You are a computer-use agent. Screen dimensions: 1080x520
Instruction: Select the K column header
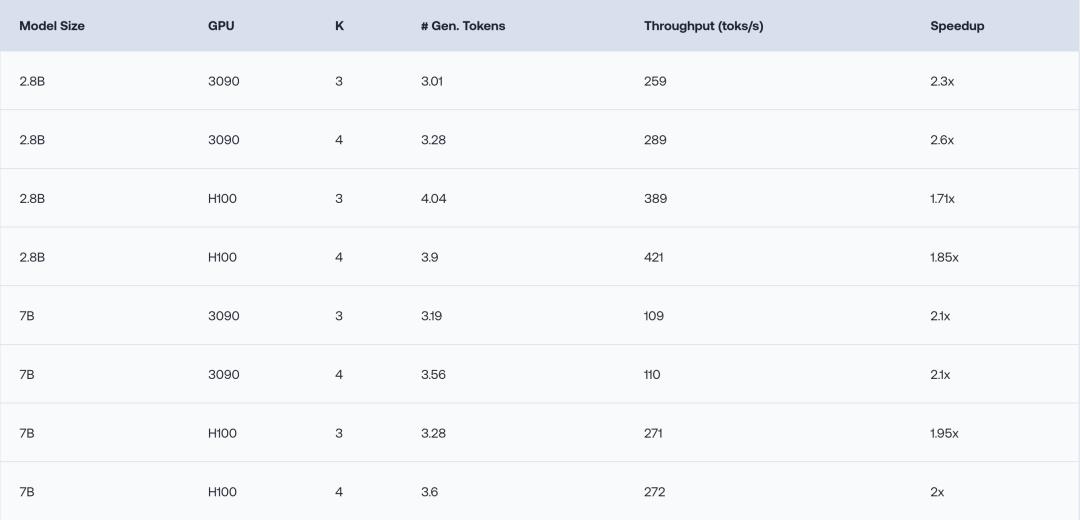339,26
